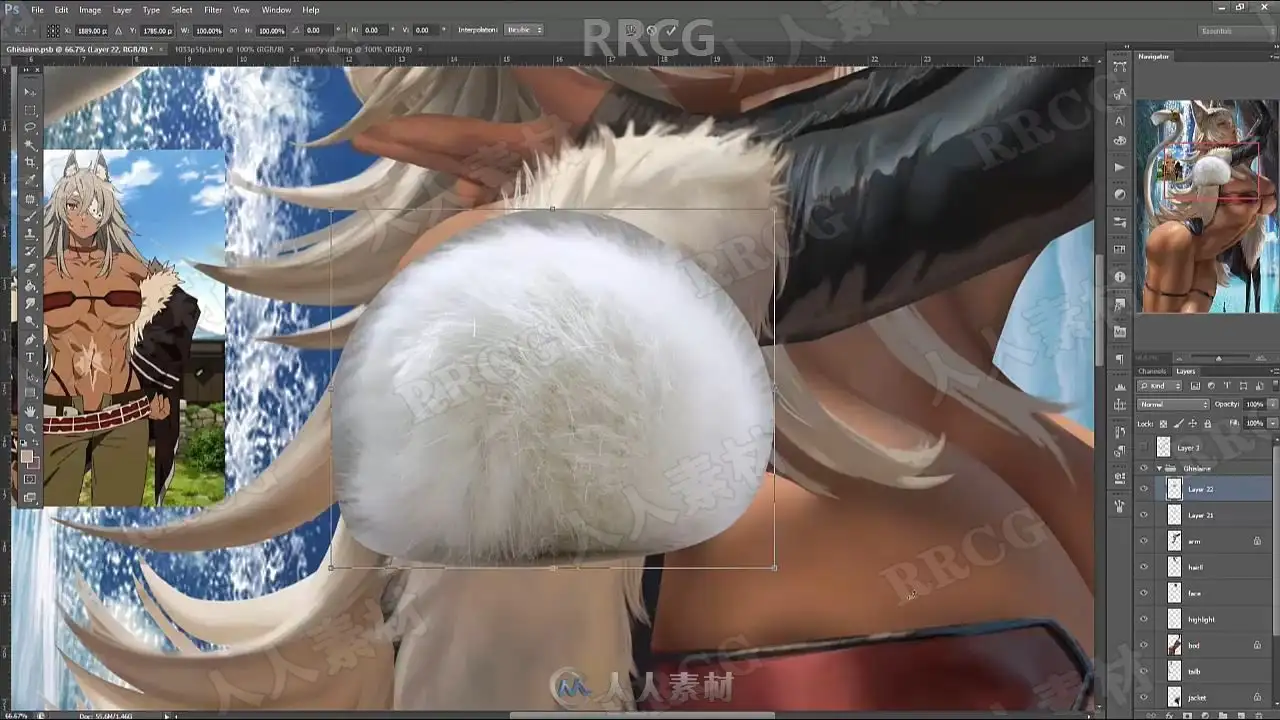Open the workspace switcher dropdown

pyautogui.click(x=1236, y=31)
